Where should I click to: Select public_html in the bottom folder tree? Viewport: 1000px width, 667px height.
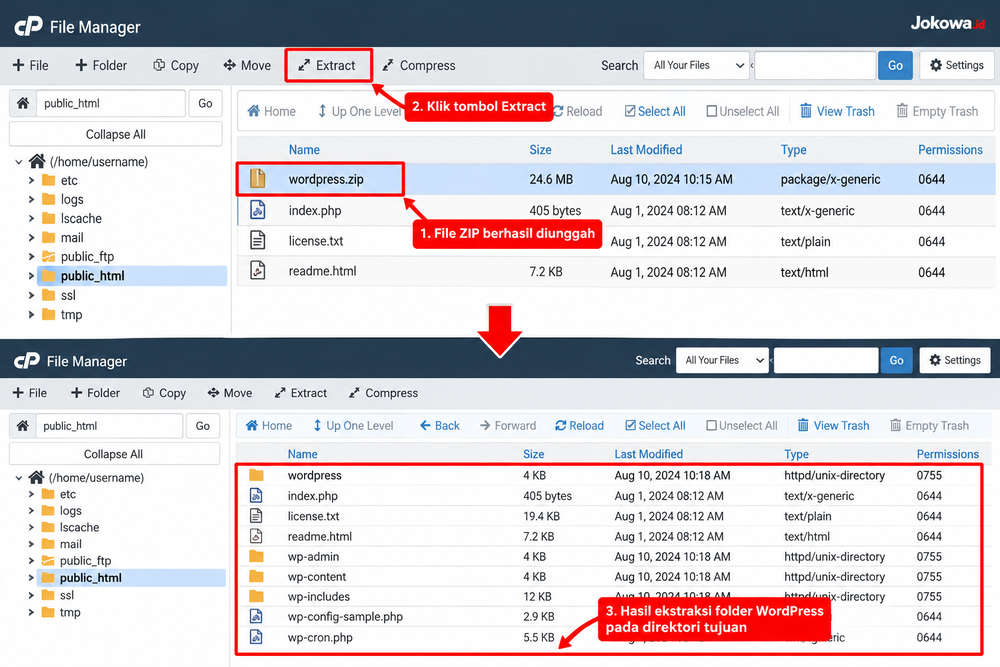tap(91, 578)
